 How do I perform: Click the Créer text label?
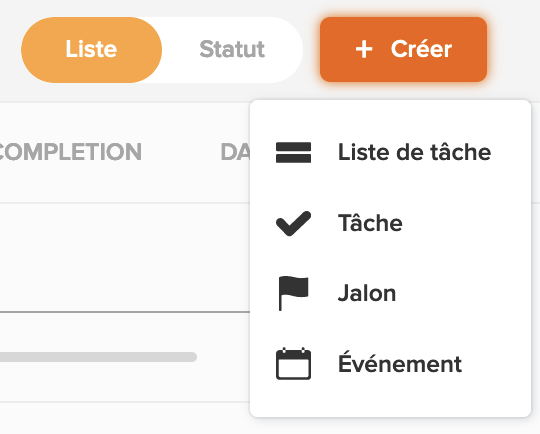(x=421, y=49)
